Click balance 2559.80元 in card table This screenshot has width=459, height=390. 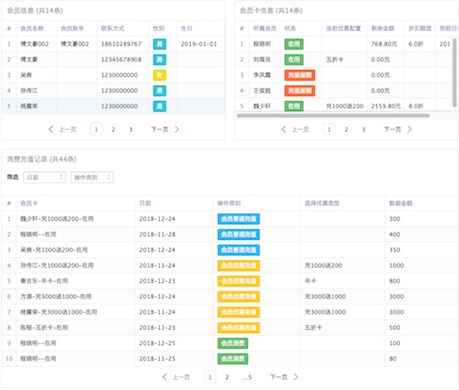pyautogui.click(x=386, y=106)
